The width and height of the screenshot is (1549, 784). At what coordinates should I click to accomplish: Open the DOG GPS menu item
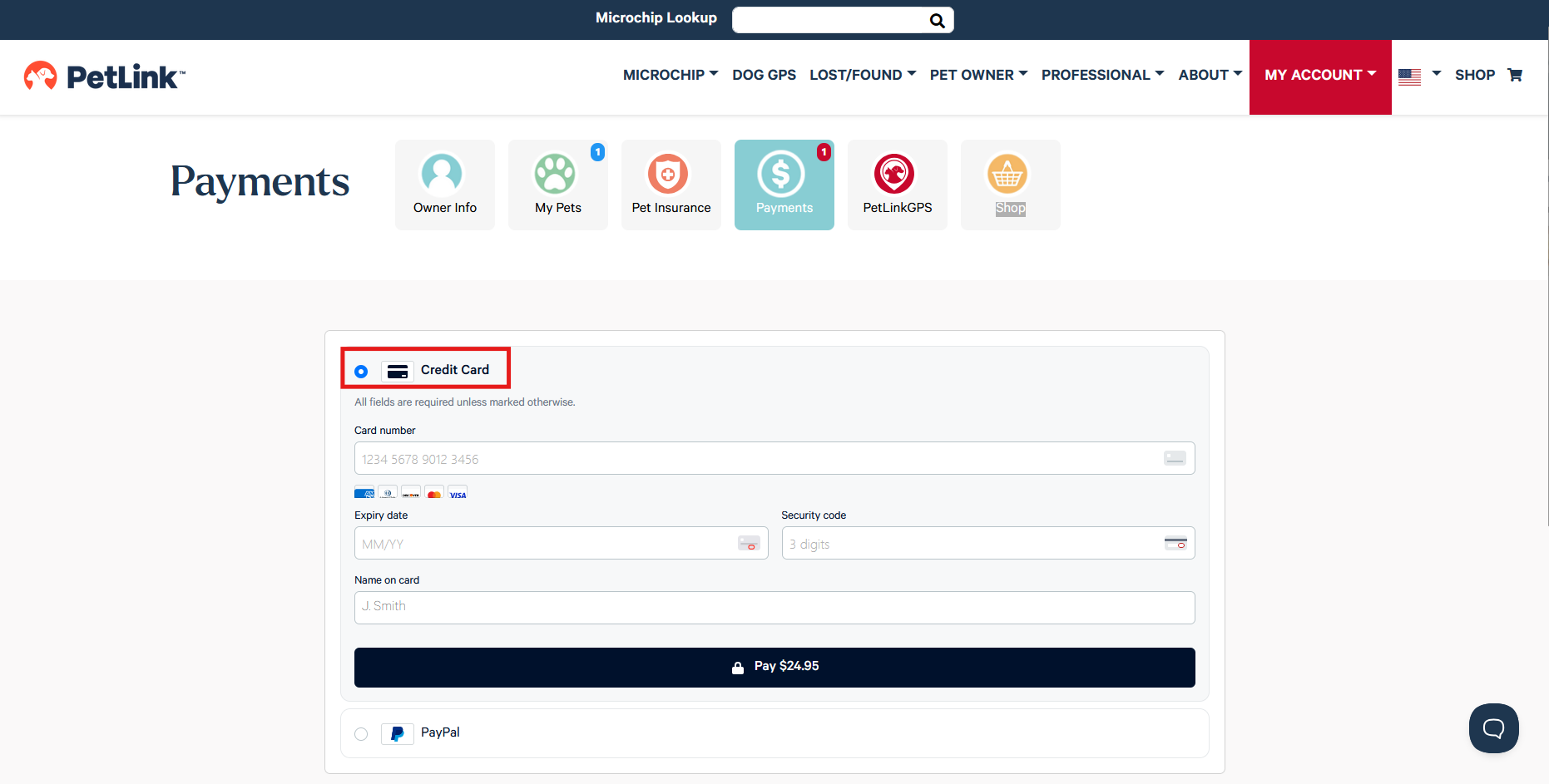764,75
